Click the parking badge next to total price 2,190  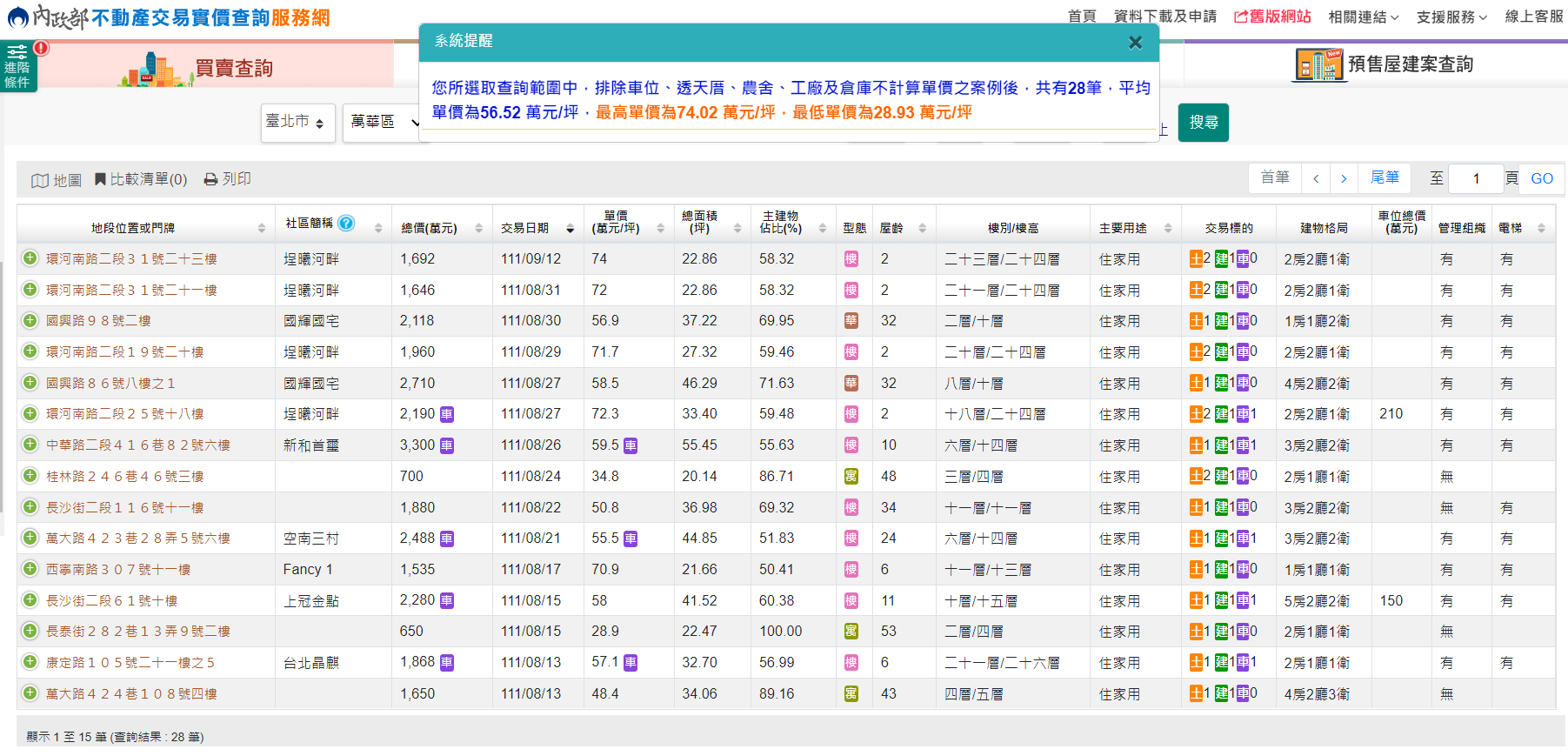[x=447, y=414]
